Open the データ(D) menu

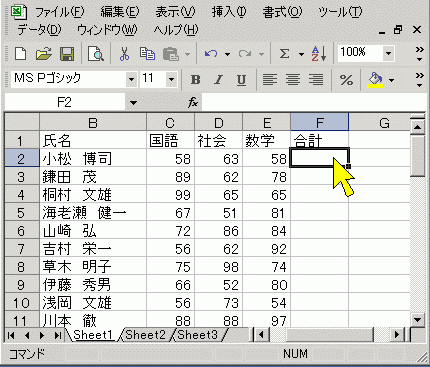point(39,30)
